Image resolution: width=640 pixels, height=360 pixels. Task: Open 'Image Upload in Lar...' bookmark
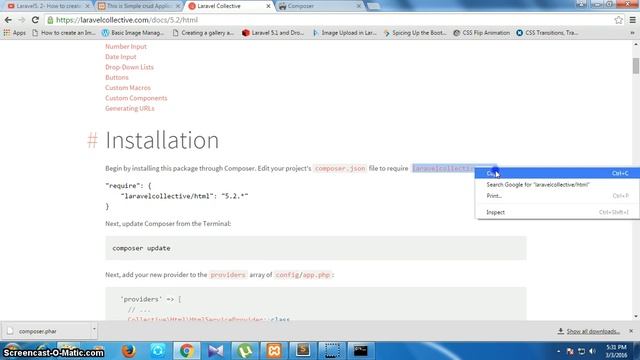point(344,33)
